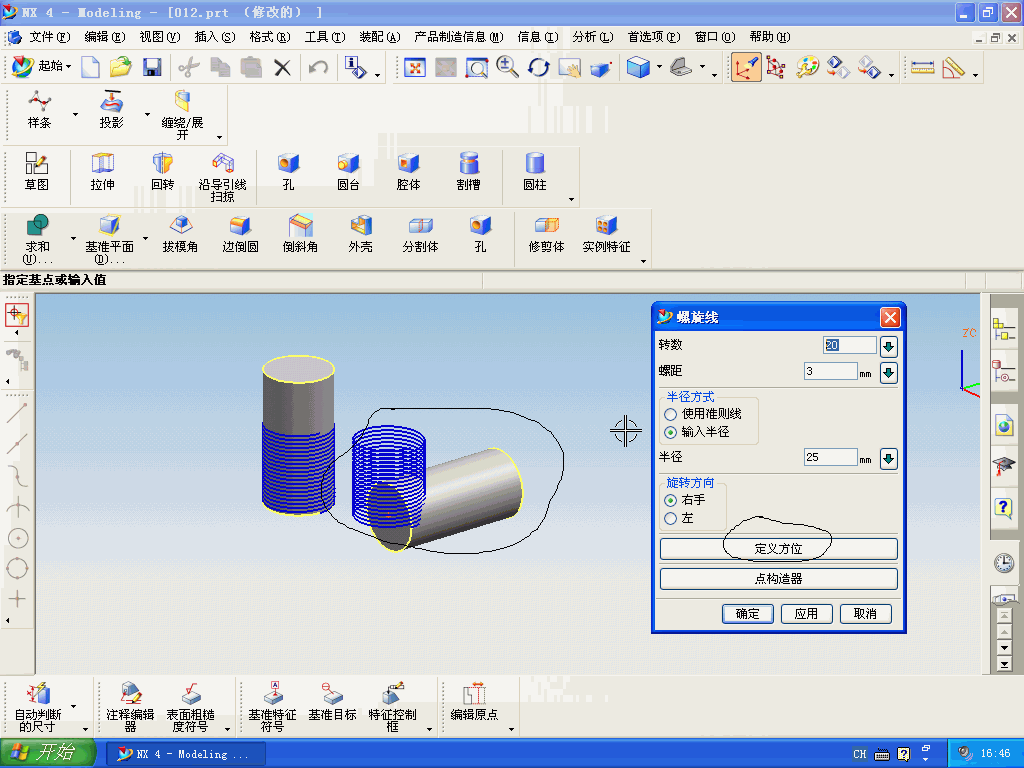Select the 输入半径 radio option
The width and height of the screenshot is (1024, 768).
670,432
